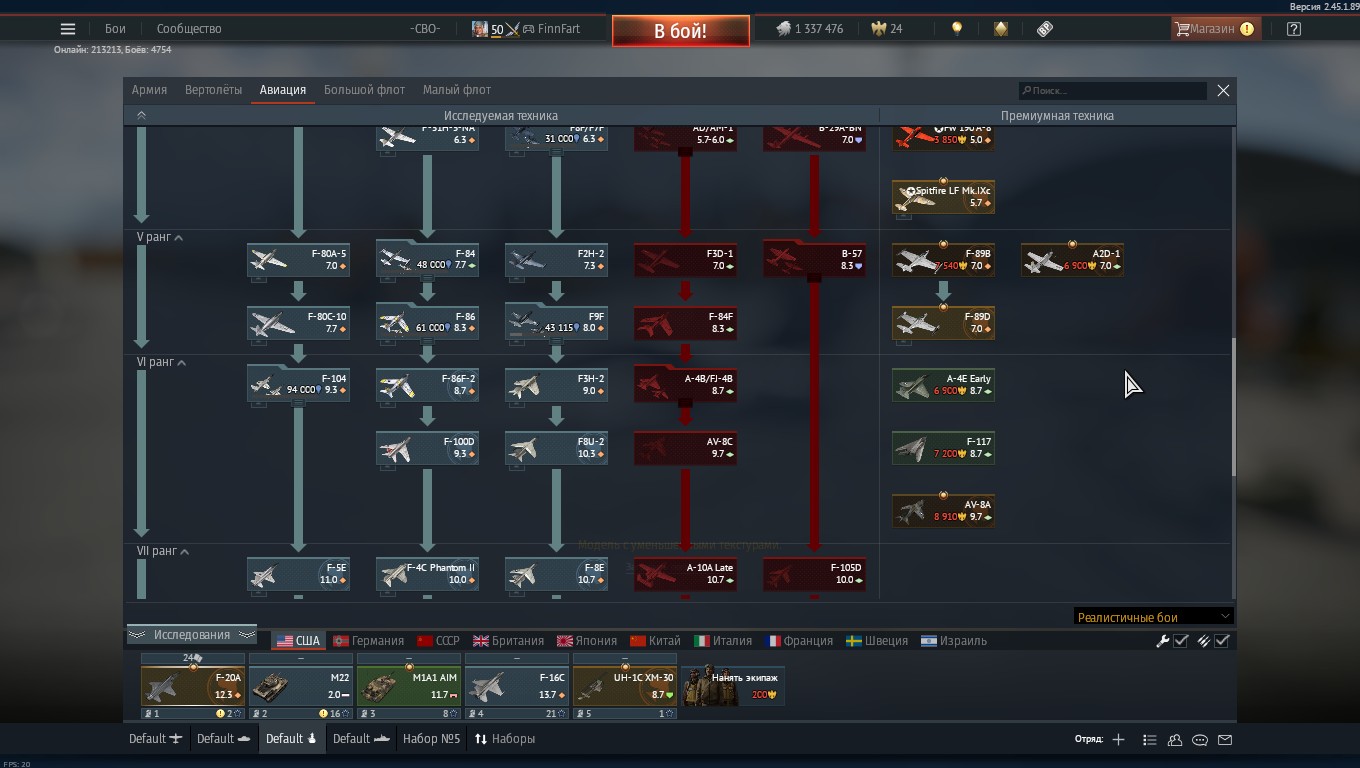Expand the bar above F-16C slot
1360x768 pixels.
[517, 658]
